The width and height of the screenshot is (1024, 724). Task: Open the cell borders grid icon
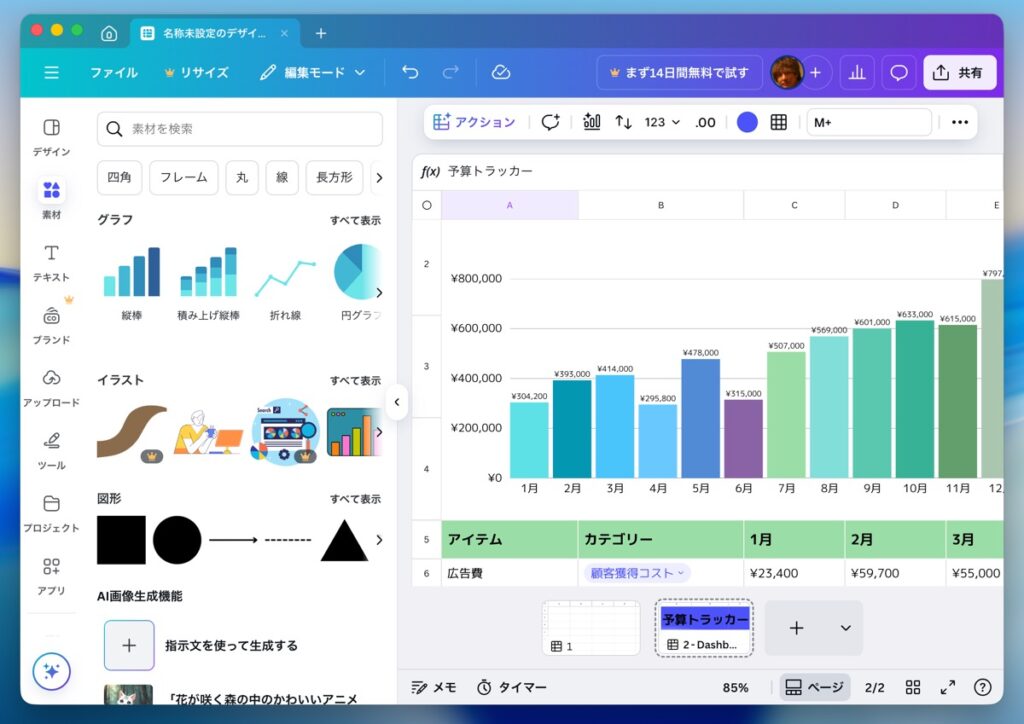click(x=778, y=122)
